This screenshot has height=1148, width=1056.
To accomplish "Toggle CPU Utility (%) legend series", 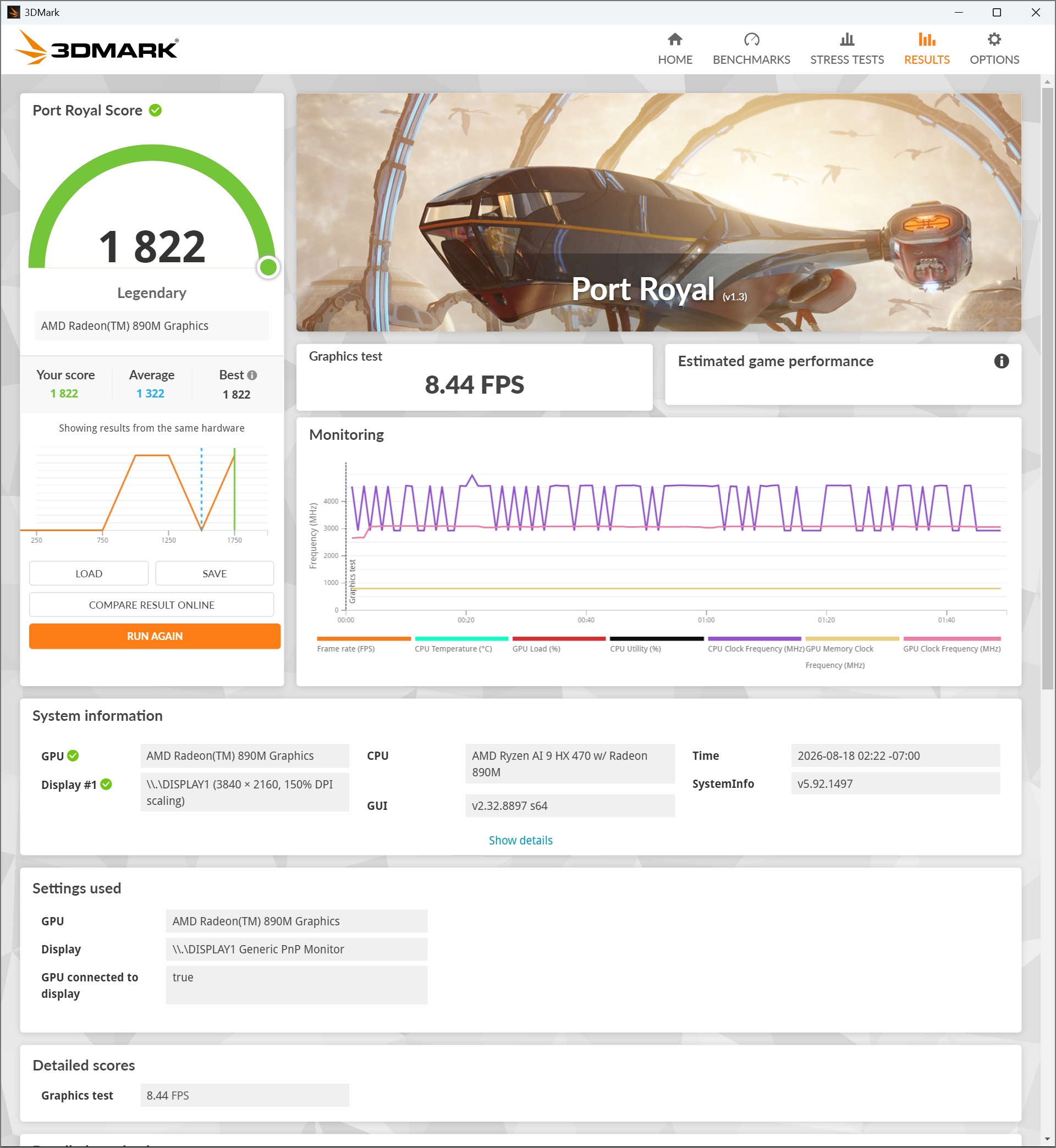I will (x=657, y=645).
